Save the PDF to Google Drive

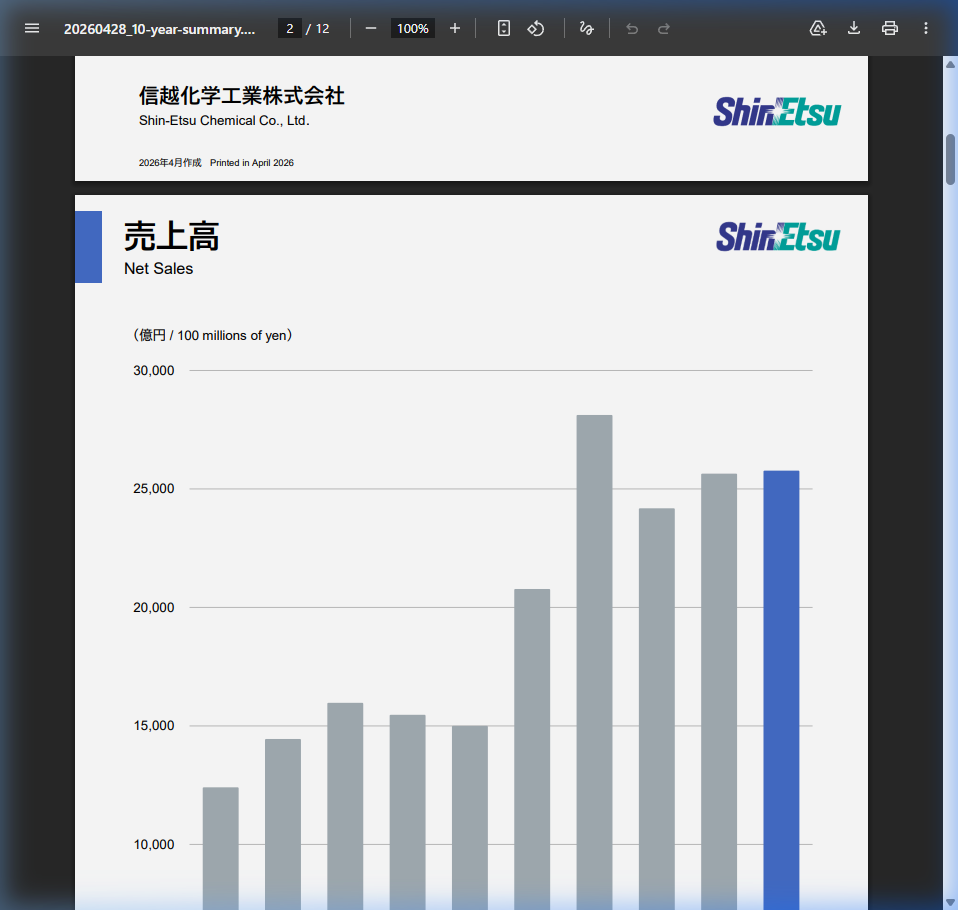point(818,28)
